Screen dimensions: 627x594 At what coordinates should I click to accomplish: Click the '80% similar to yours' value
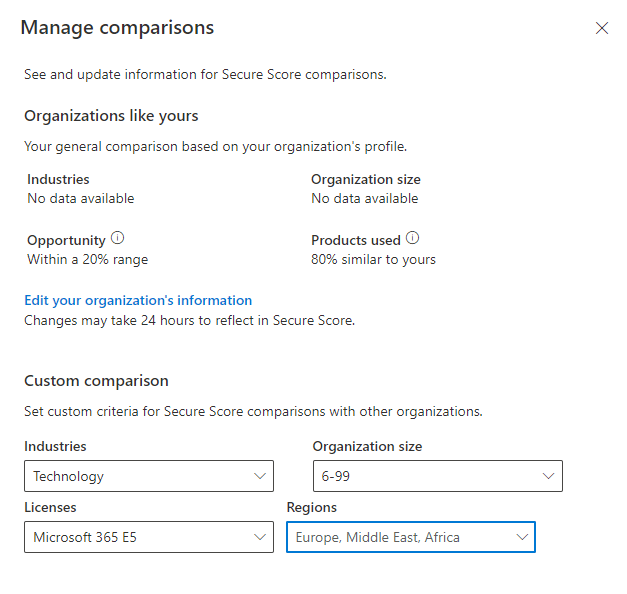[373, 259]
